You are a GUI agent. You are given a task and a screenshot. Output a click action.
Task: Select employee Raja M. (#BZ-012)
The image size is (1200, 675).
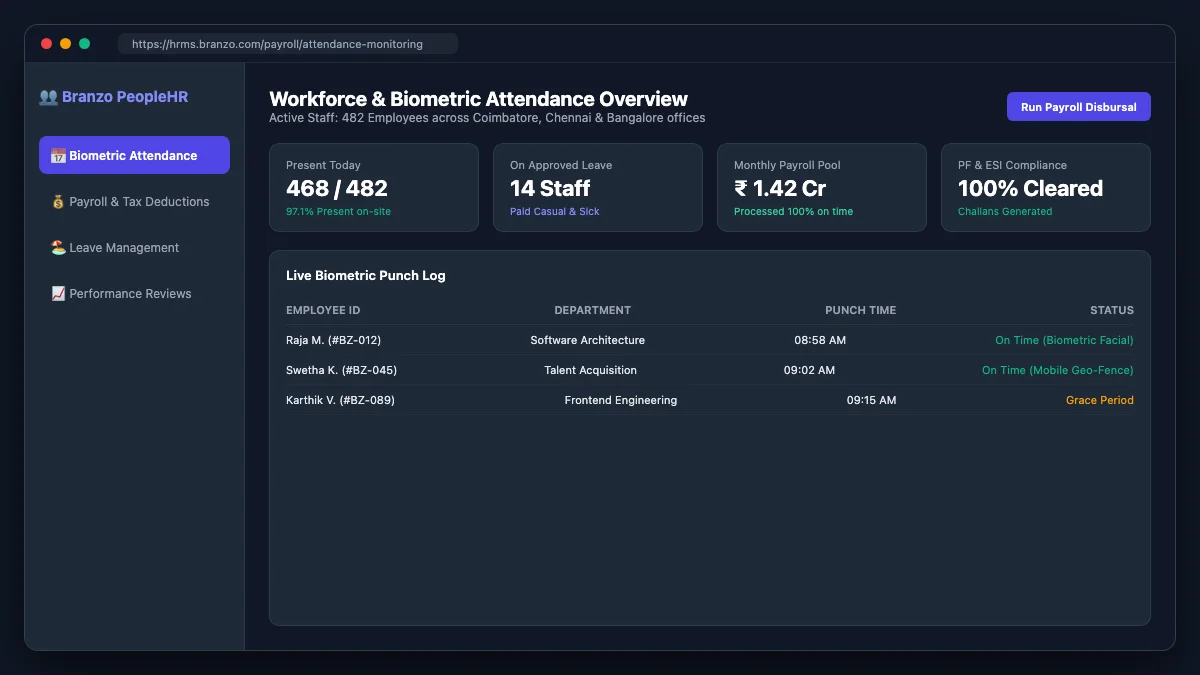tap(333, 340)
